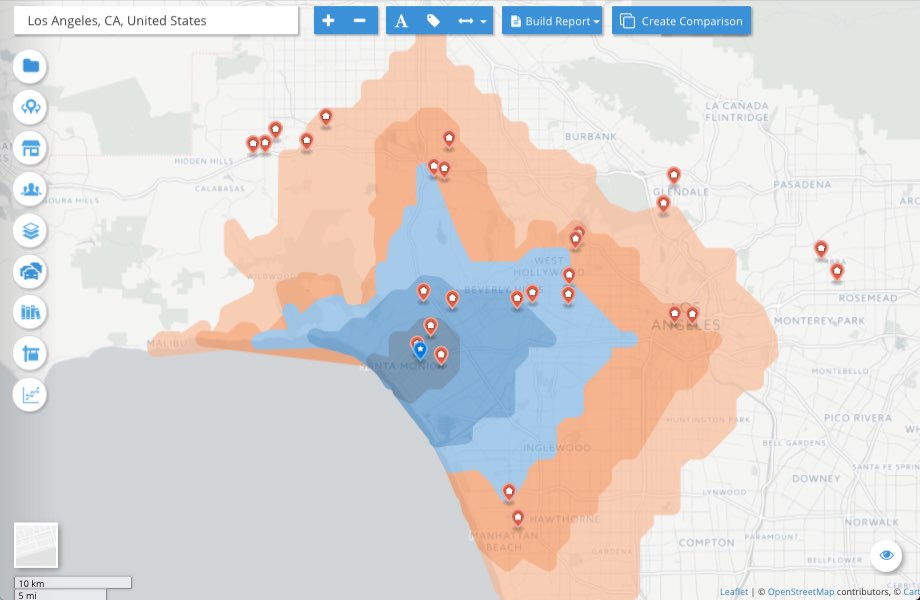Viewport: 920px width, 600px height.
Task: Click the mini map overview thumbnail
Action: pyautogui.click(x=38, y=545)
